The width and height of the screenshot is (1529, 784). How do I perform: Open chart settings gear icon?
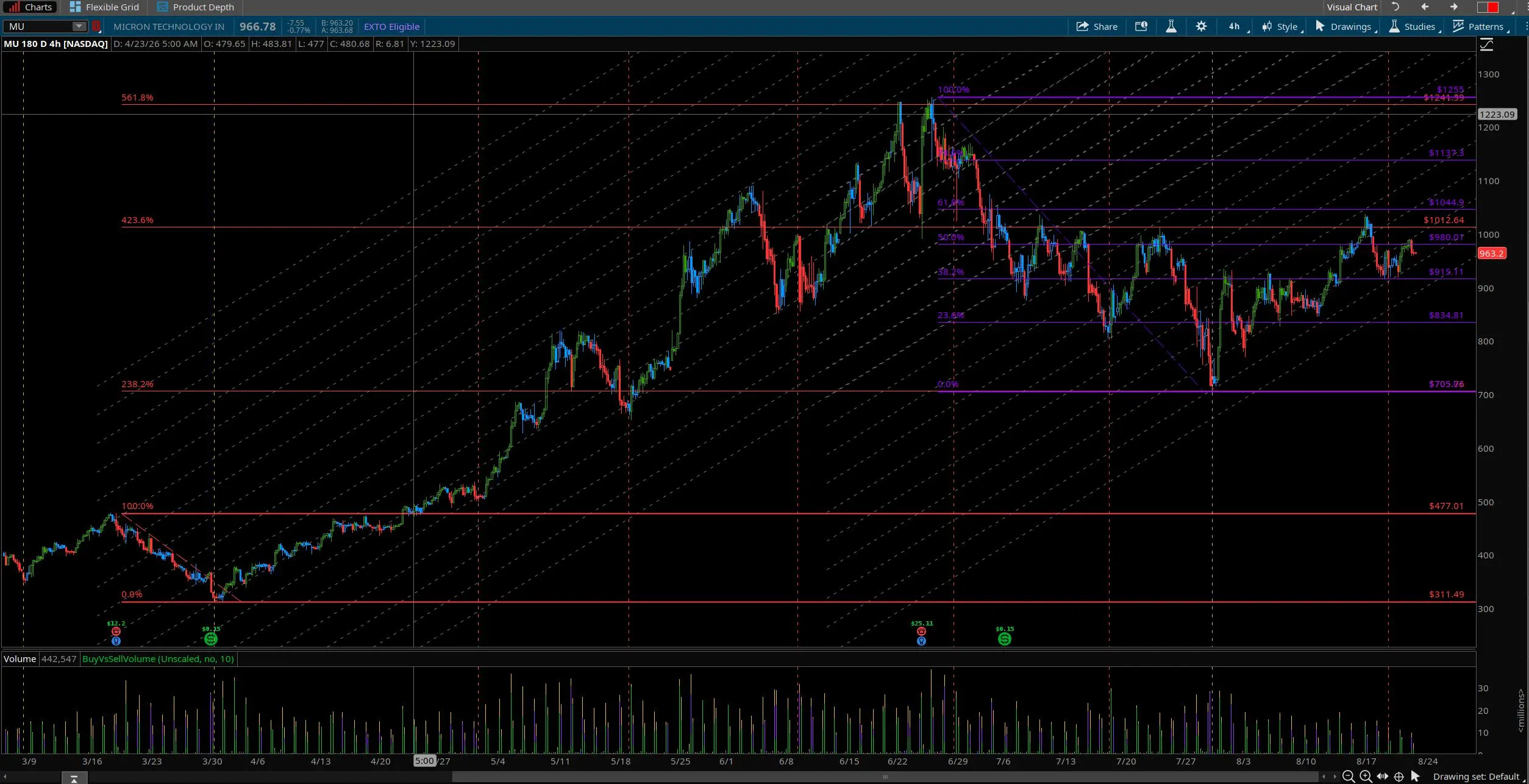(1201, 26)
